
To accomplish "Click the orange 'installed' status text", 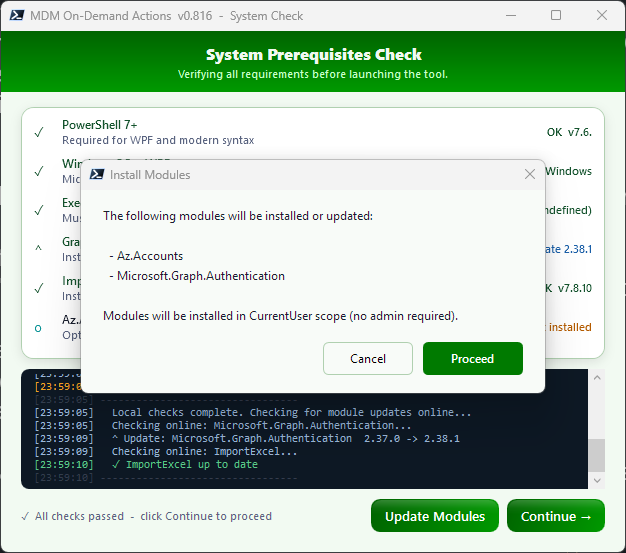I will point(570,327).
